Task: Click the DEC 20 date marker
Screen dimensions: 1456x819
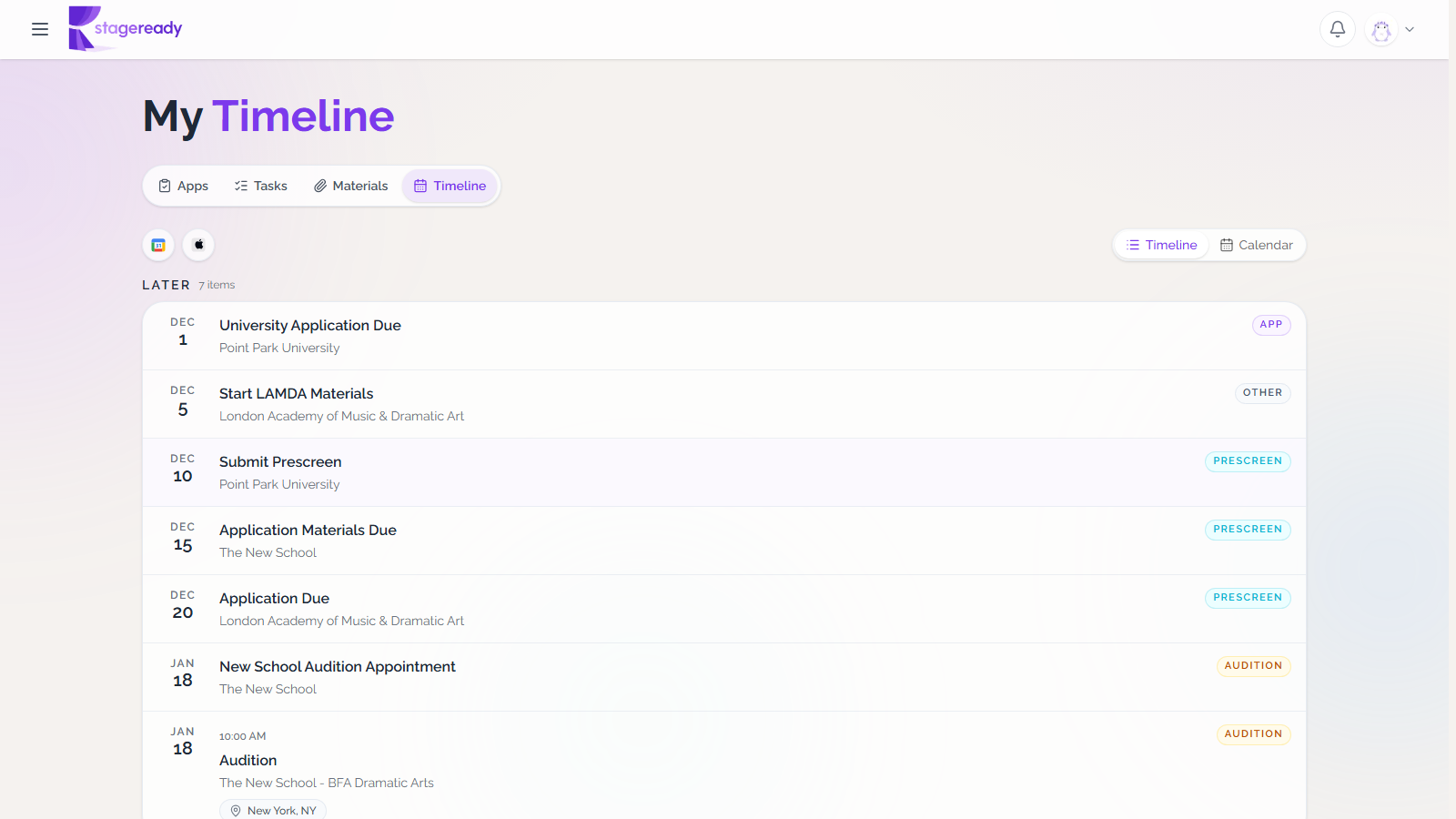Action: tap(183, 605)
